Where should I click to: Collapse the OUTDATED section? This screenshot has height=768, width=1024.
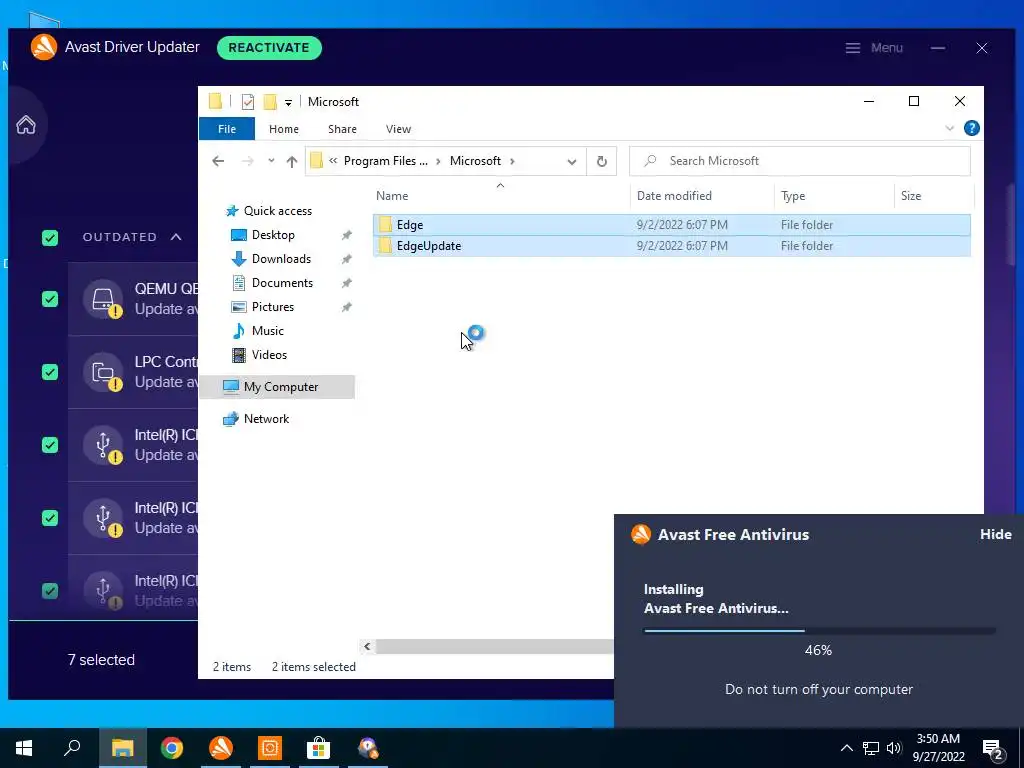176,237
